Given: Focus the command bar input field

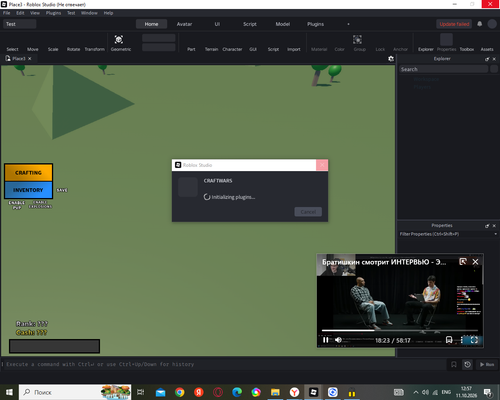Looking at the screenshot, I should point(223,364).
